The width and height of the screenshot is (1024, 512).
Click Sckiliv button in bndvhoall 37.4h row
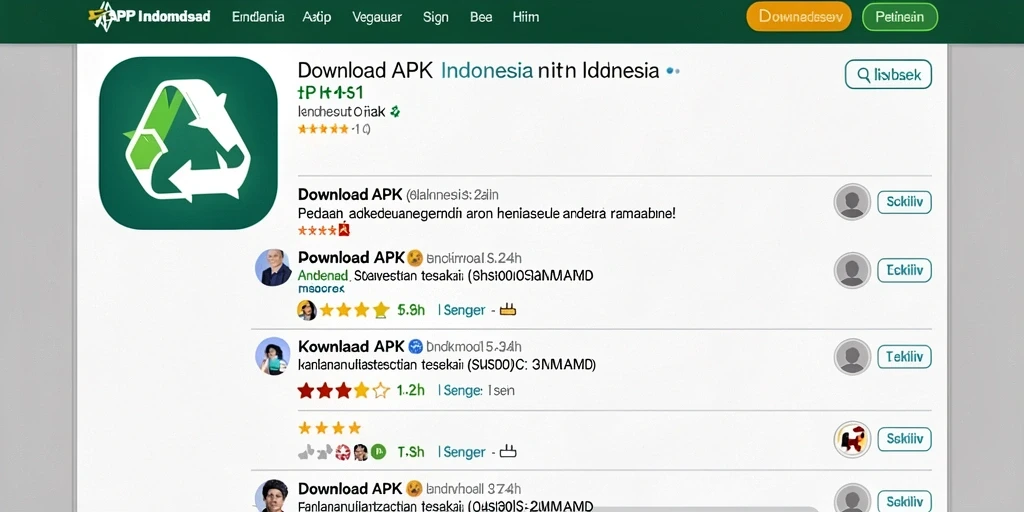(904, 501)
